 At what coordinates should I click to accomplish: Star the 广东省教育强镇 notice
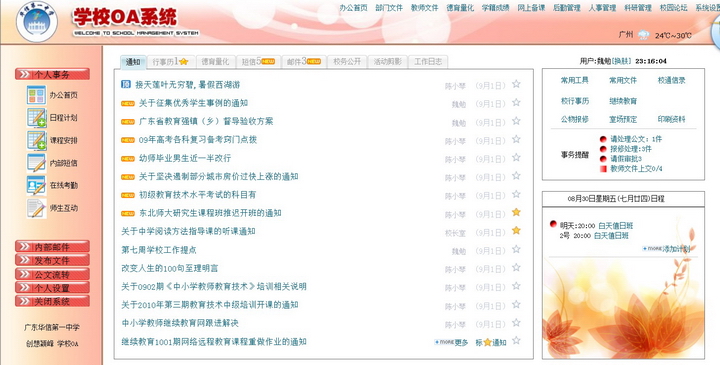(516, 121)
